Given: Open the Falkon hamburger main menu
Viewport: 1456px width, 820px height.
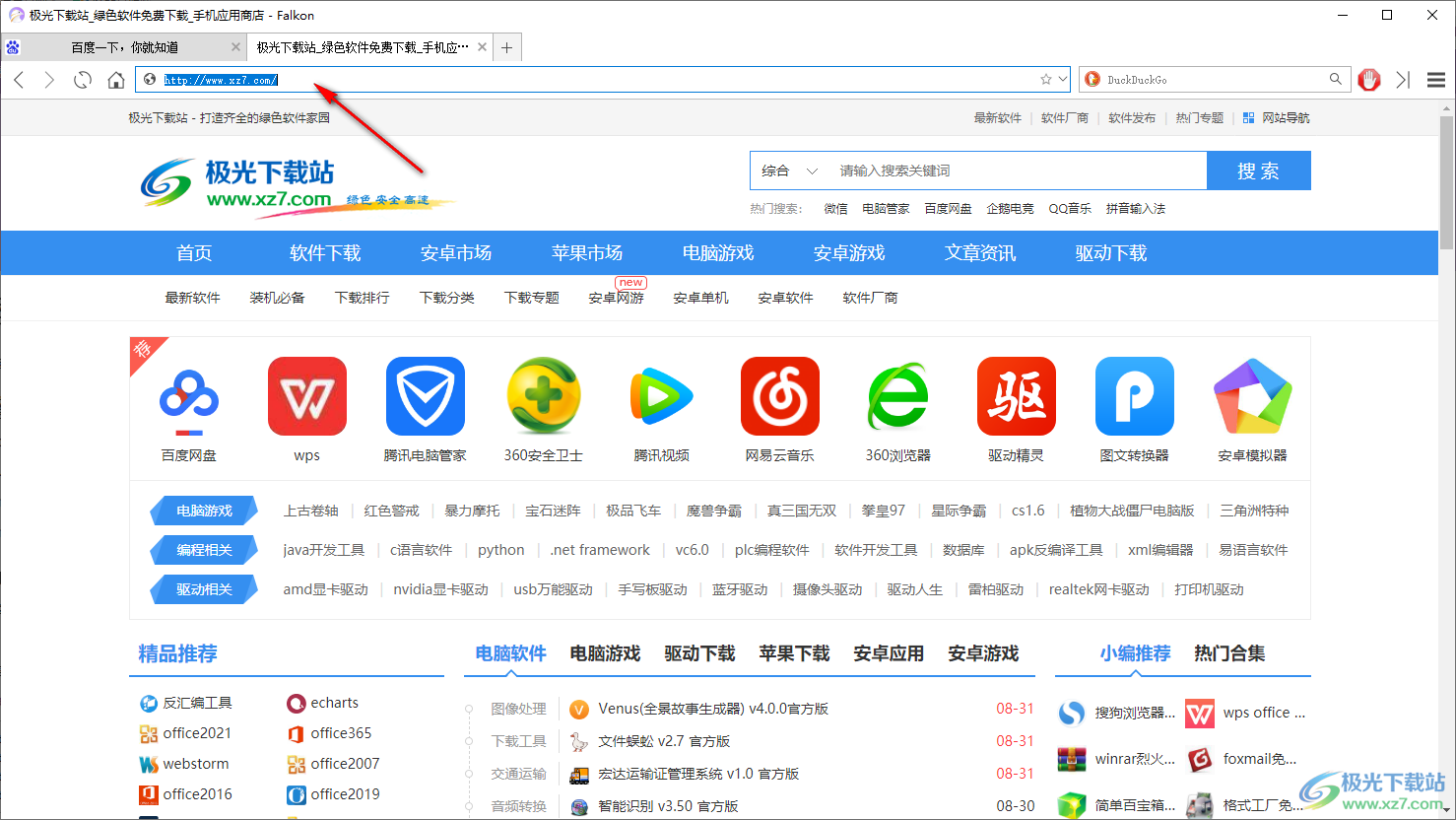Looking at the screenshot, I should pyautogui.click(x=1436, y=80).
